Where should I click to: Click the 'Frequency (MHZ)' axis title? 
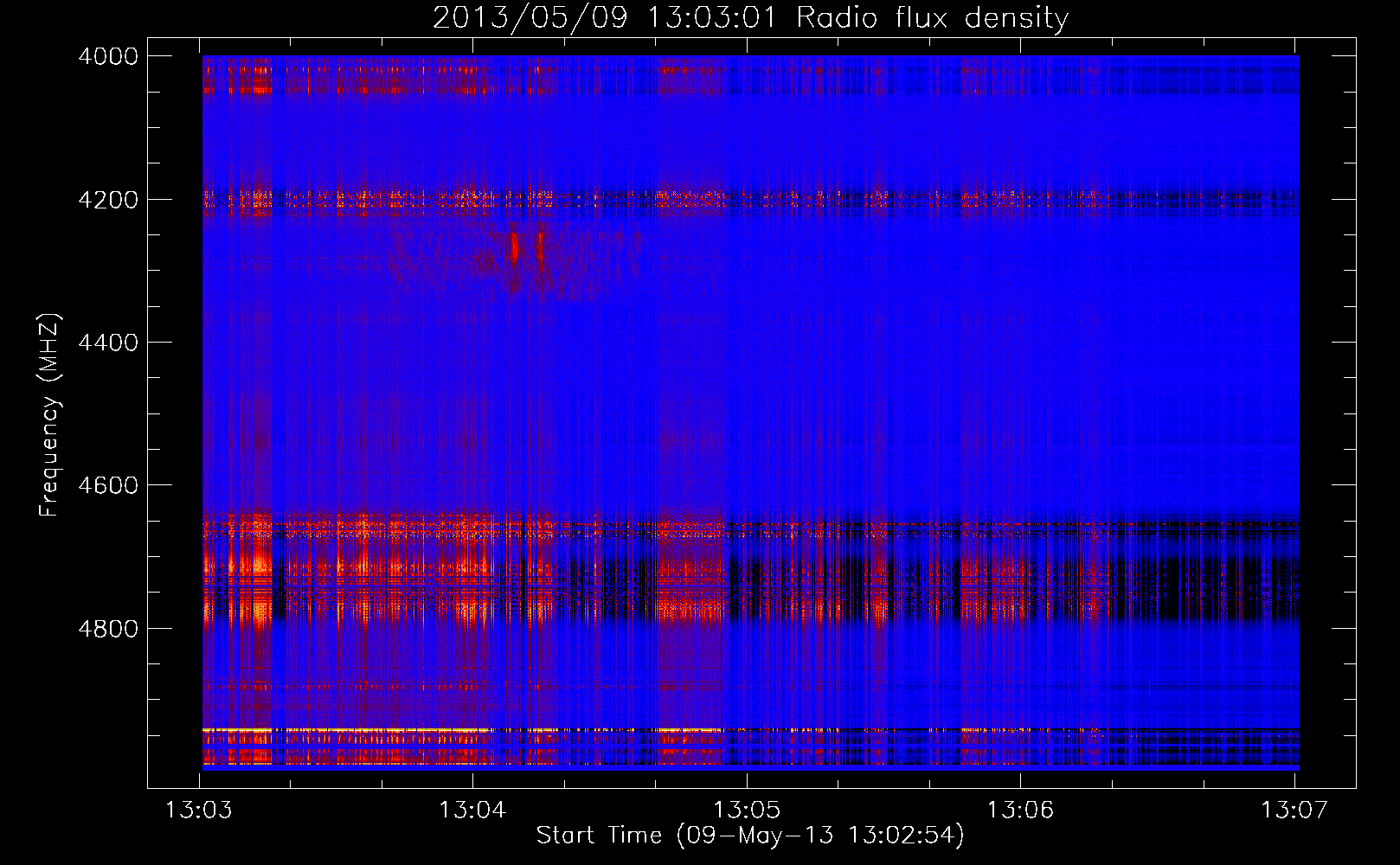tap(50, 415)
